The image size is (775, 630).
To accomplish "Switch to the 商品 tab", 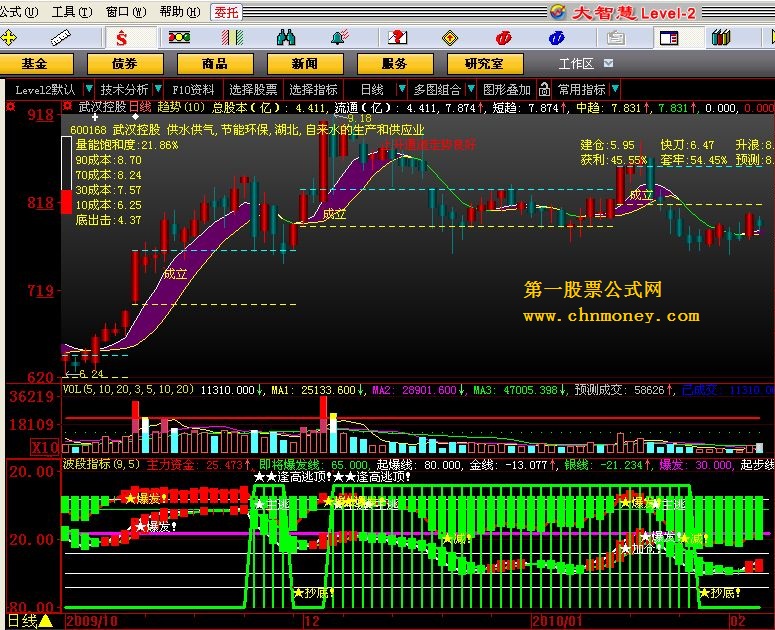I will click(215, 64).
